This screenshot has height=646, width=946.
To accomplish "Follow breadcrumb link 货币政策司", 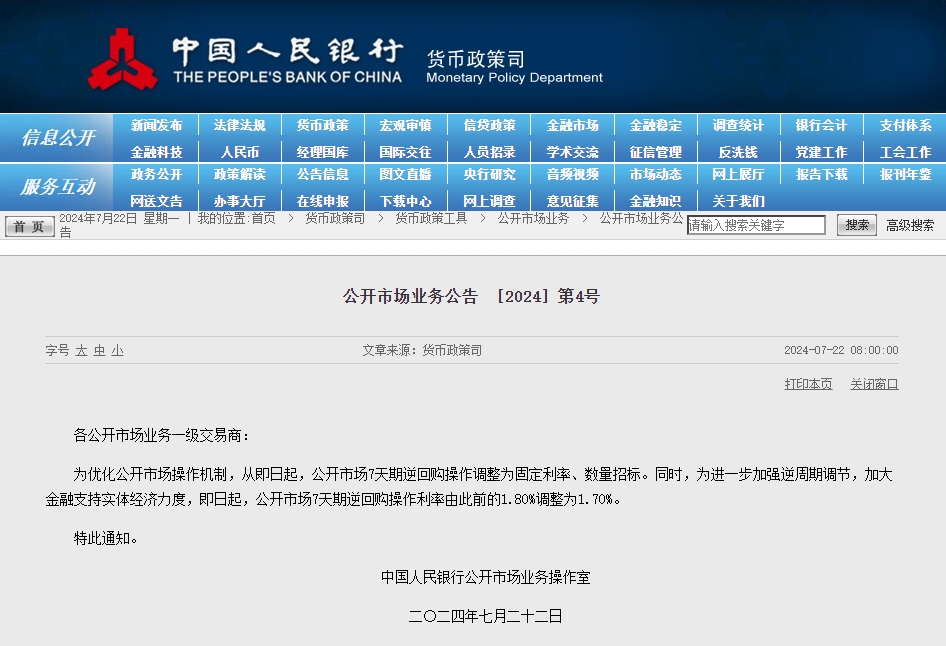I will coord(335,218).
